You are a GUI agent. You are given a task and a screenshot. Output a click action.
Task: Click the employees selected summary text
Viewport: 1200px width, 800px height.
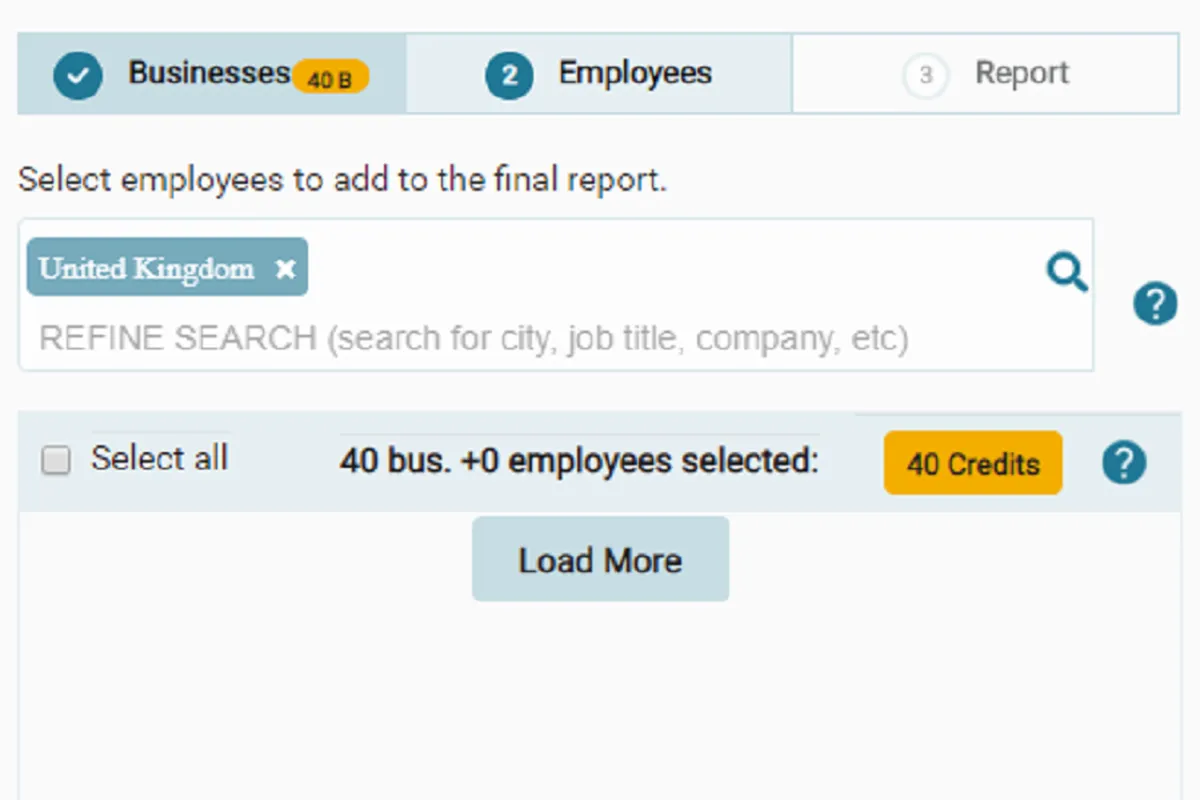pyautogui.click(x=579, y=461)
